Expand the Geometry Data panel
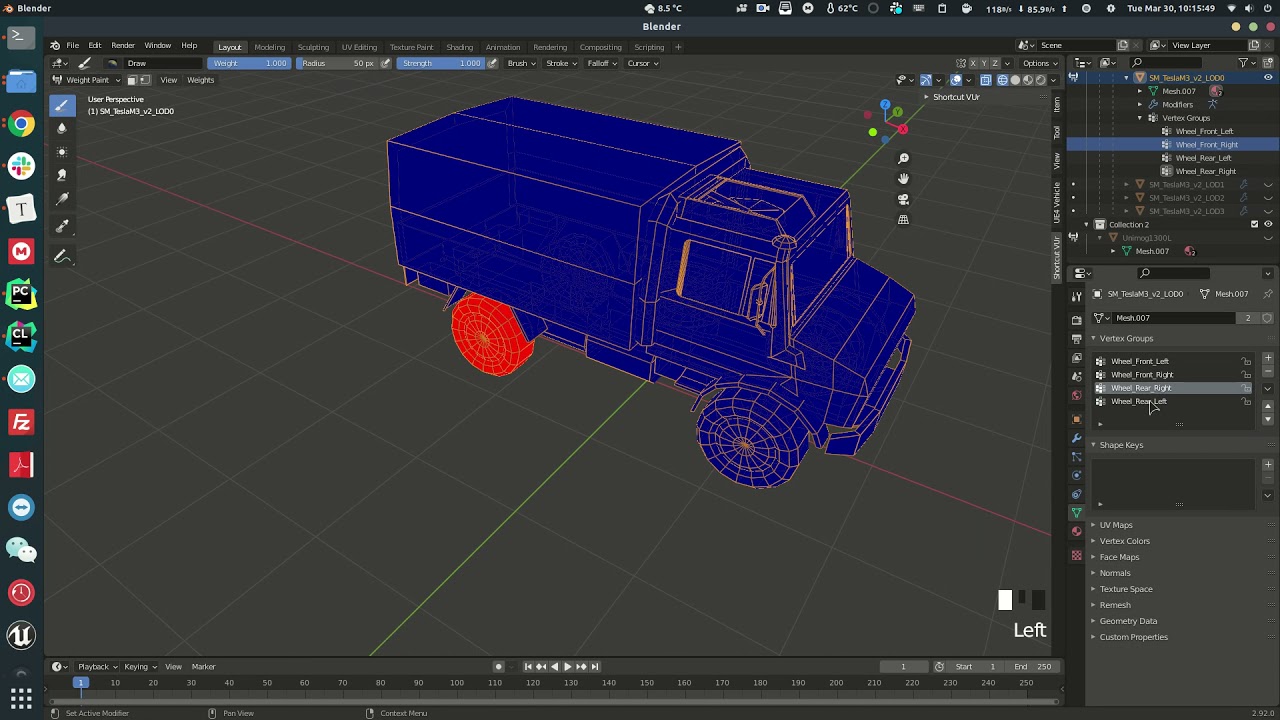The height and width of the screenshot is (720, 1280). click(1127, 621)
